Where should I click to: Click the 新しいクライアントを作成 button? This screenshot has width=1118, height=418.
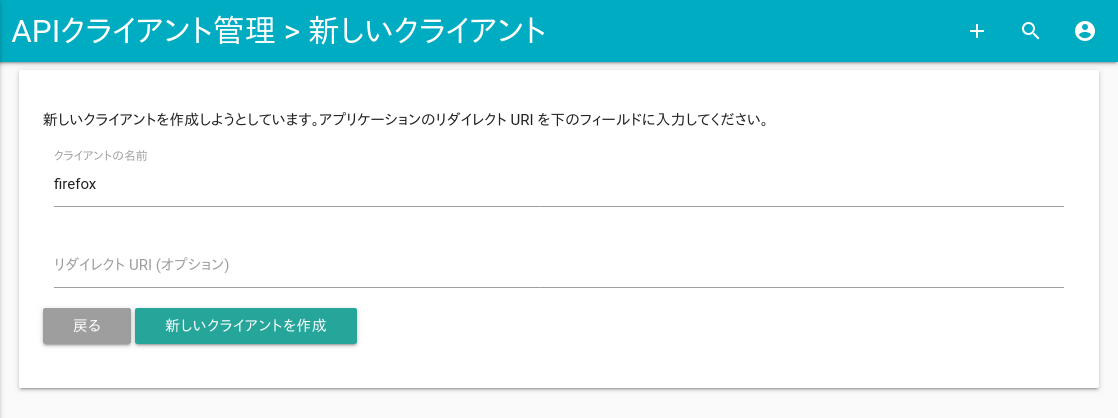pyautogui.click(x=246, y=326)
